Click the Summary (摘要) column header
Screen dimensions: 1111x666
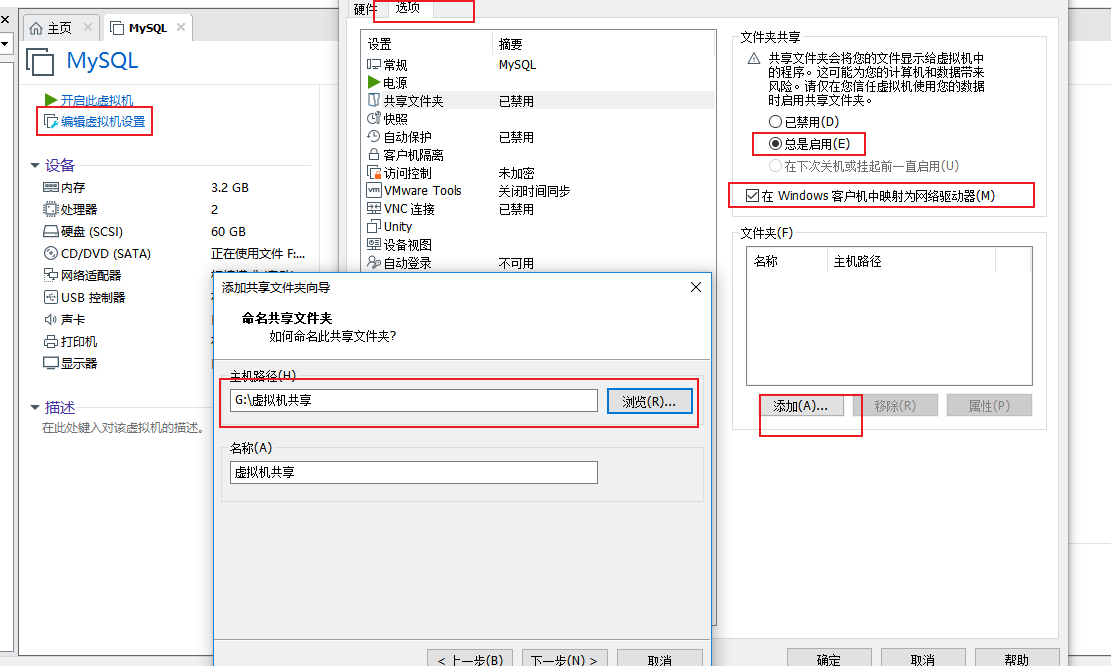(x=604, y=44)
